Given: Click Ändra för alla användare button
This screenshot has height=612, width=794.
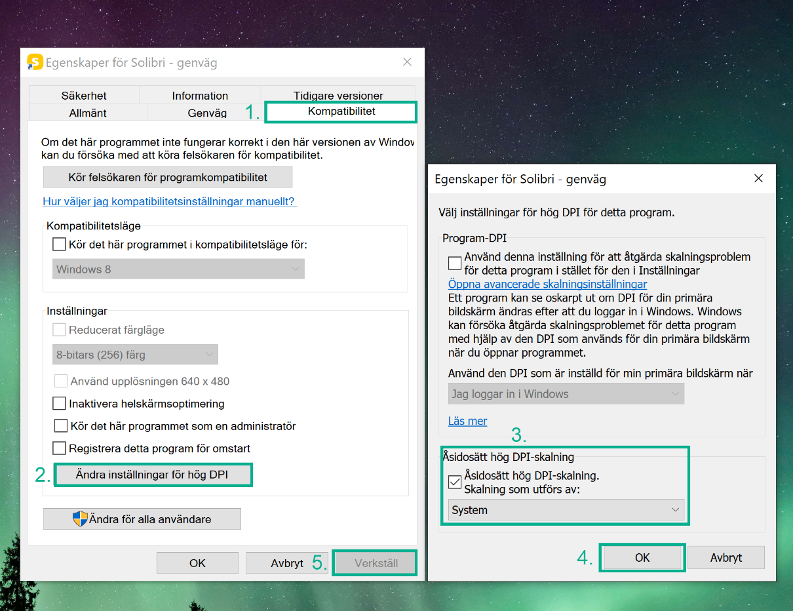Looking at the screenshot, I should (142, 519).
